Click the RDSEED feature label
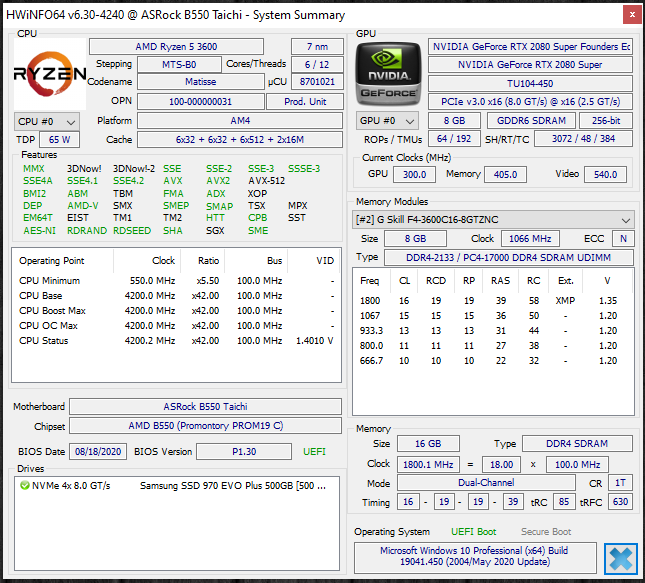The height and width of the screenshot is (583, 645). (132, 230)
